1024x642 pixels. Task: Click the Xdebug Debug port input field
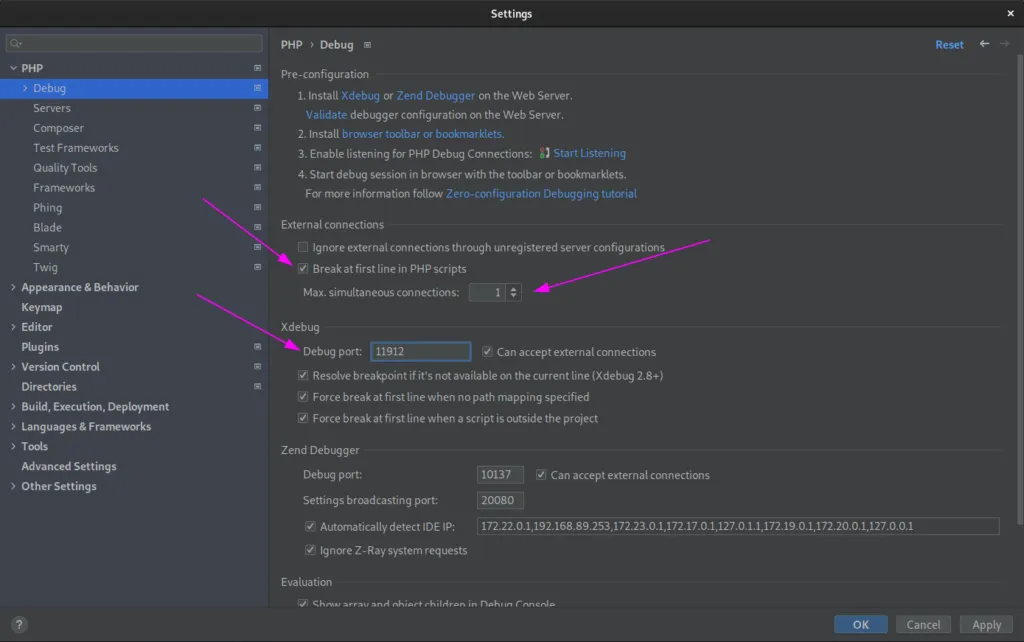[420, 351]
